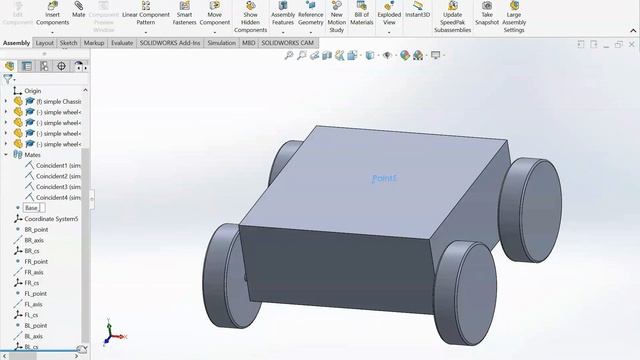
Task: Click the Insert Components tool
Action: coord(52,13)
